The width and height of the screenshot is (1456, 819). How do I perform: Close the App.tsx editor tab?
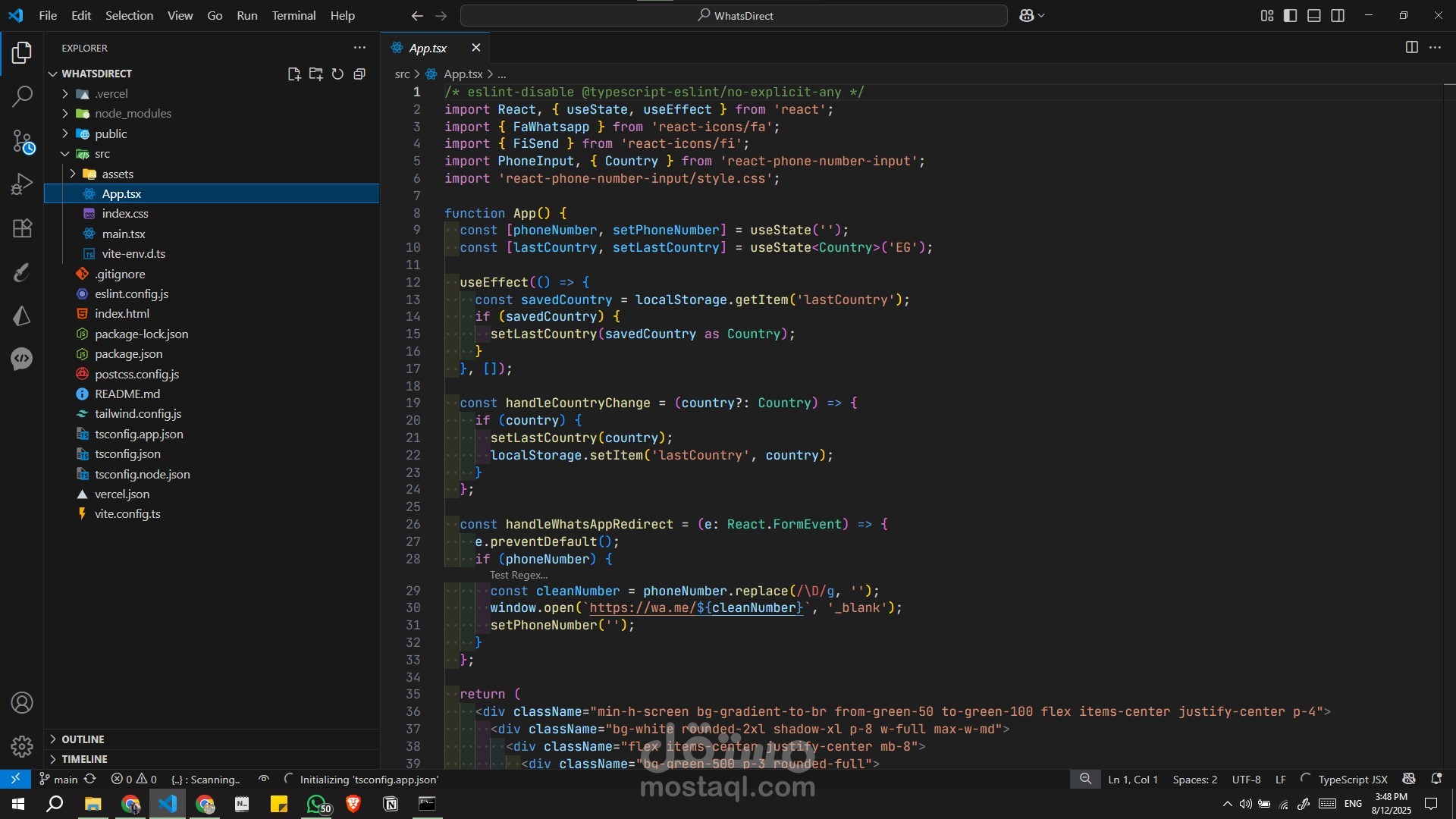475,48
